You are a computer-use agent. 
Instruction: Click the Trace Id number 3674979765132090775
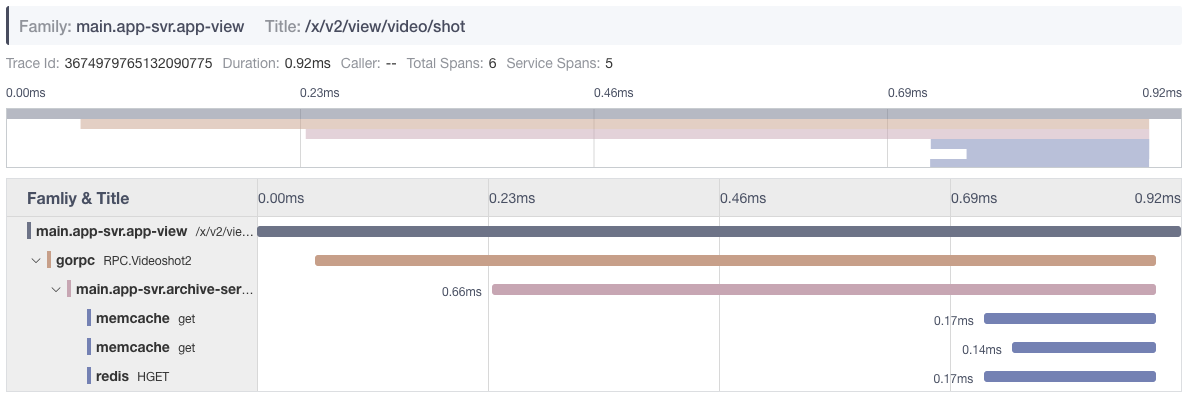(138, 64)
